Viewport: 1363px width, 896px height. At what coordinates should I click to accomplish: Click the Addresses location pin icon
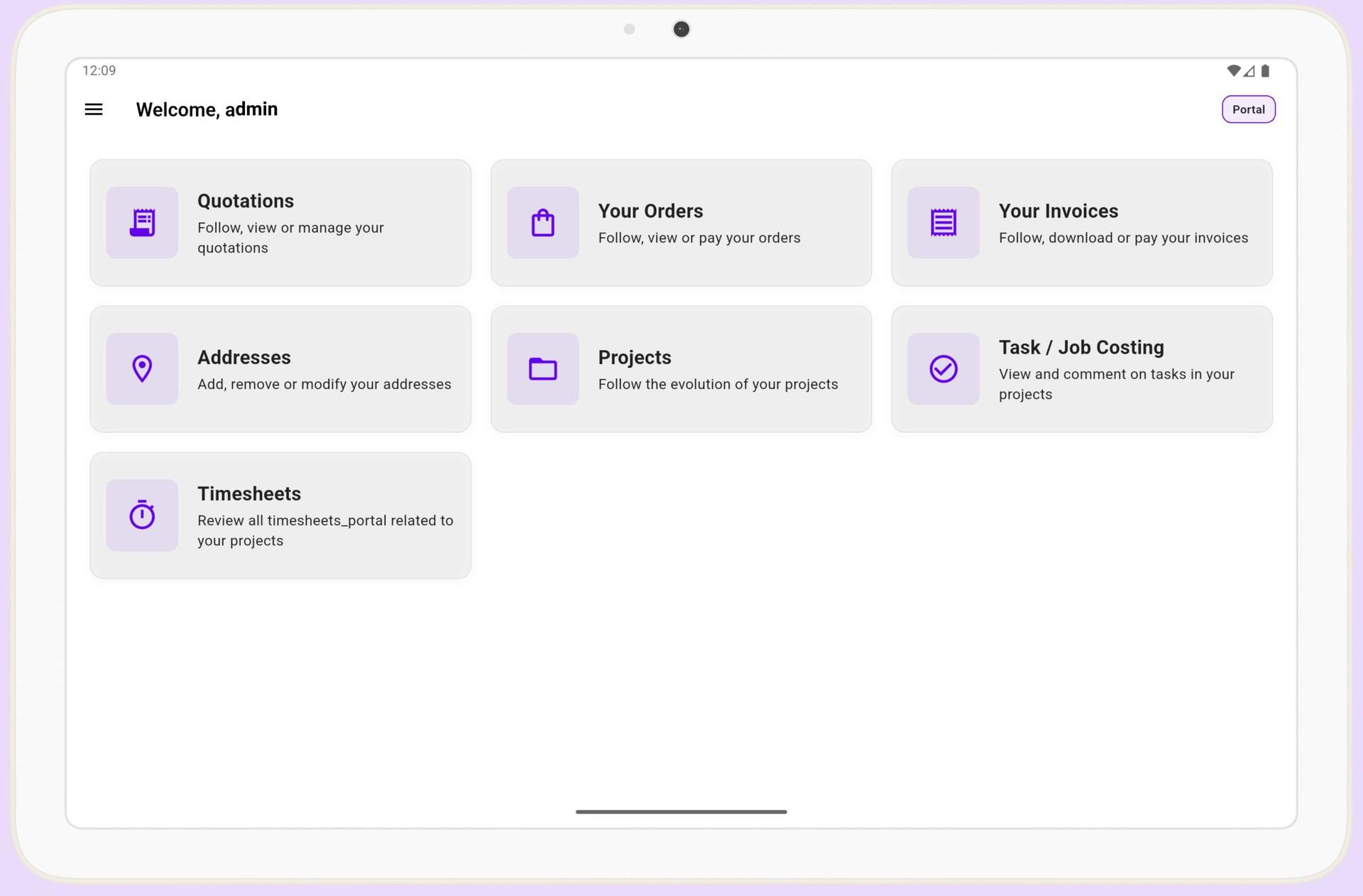point(142,368)
